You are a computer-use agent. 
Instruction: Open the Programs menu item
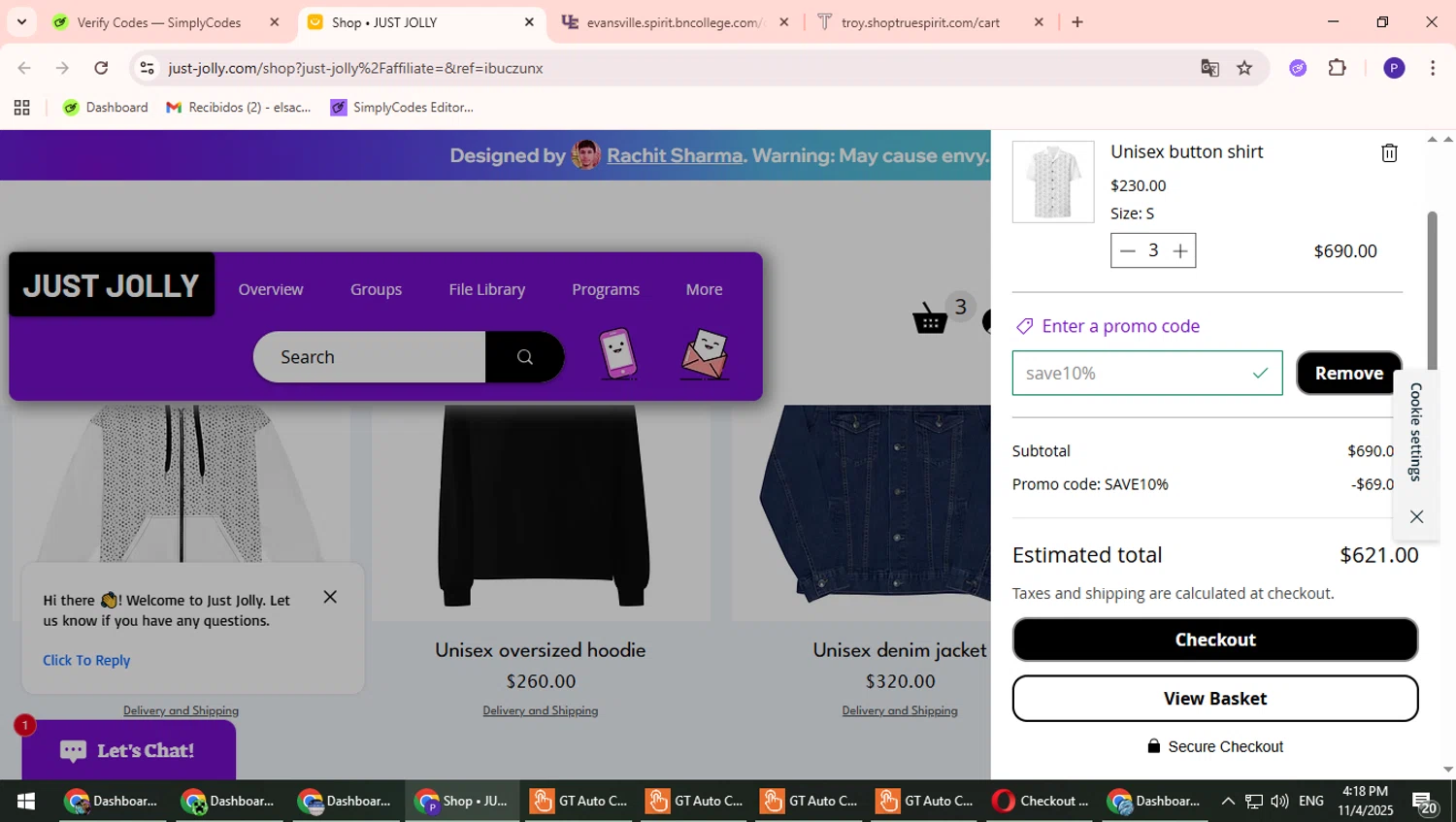pos(606,289)
